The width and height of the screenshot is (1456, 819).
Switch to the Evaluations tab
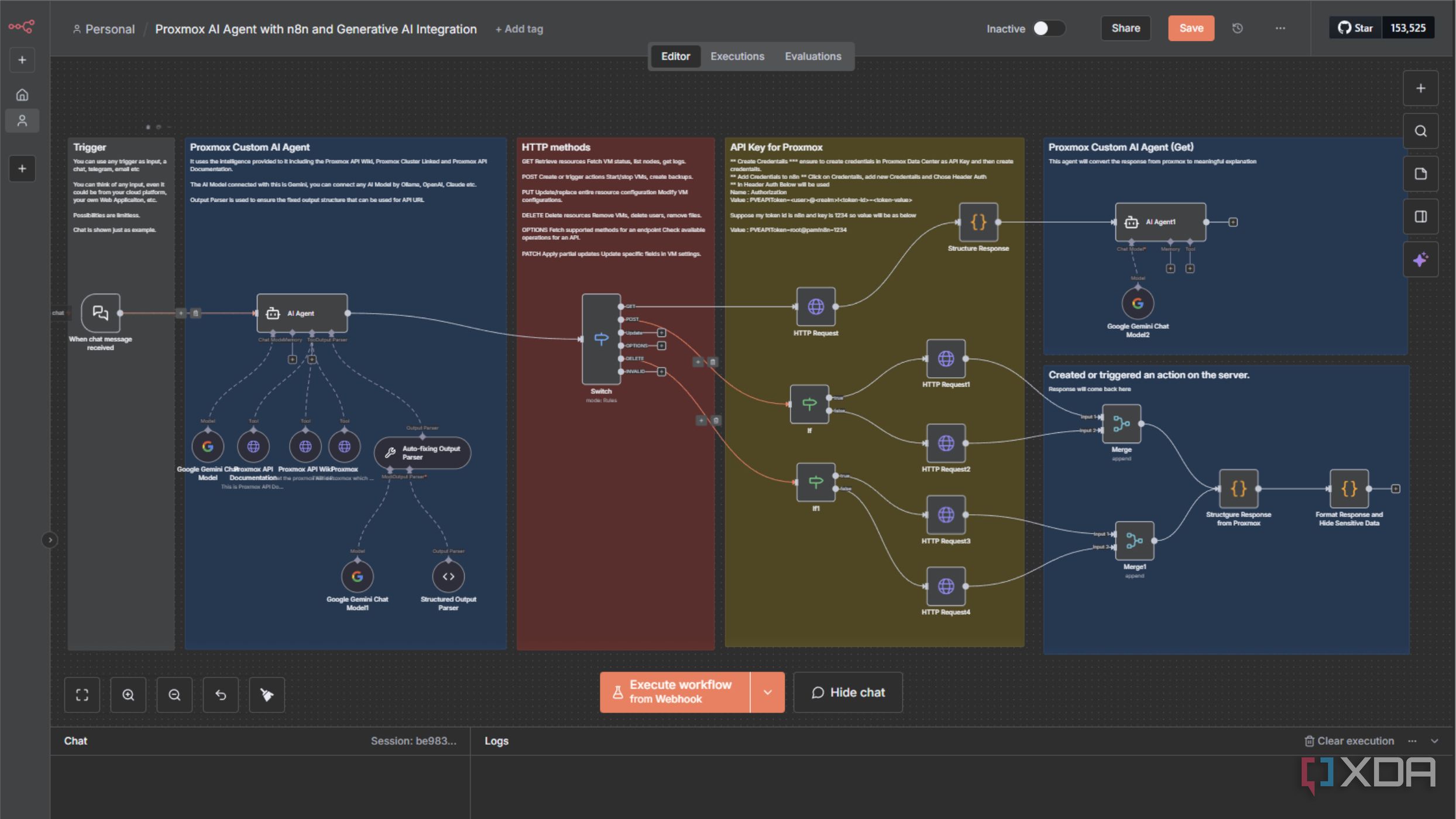[813, 56]
